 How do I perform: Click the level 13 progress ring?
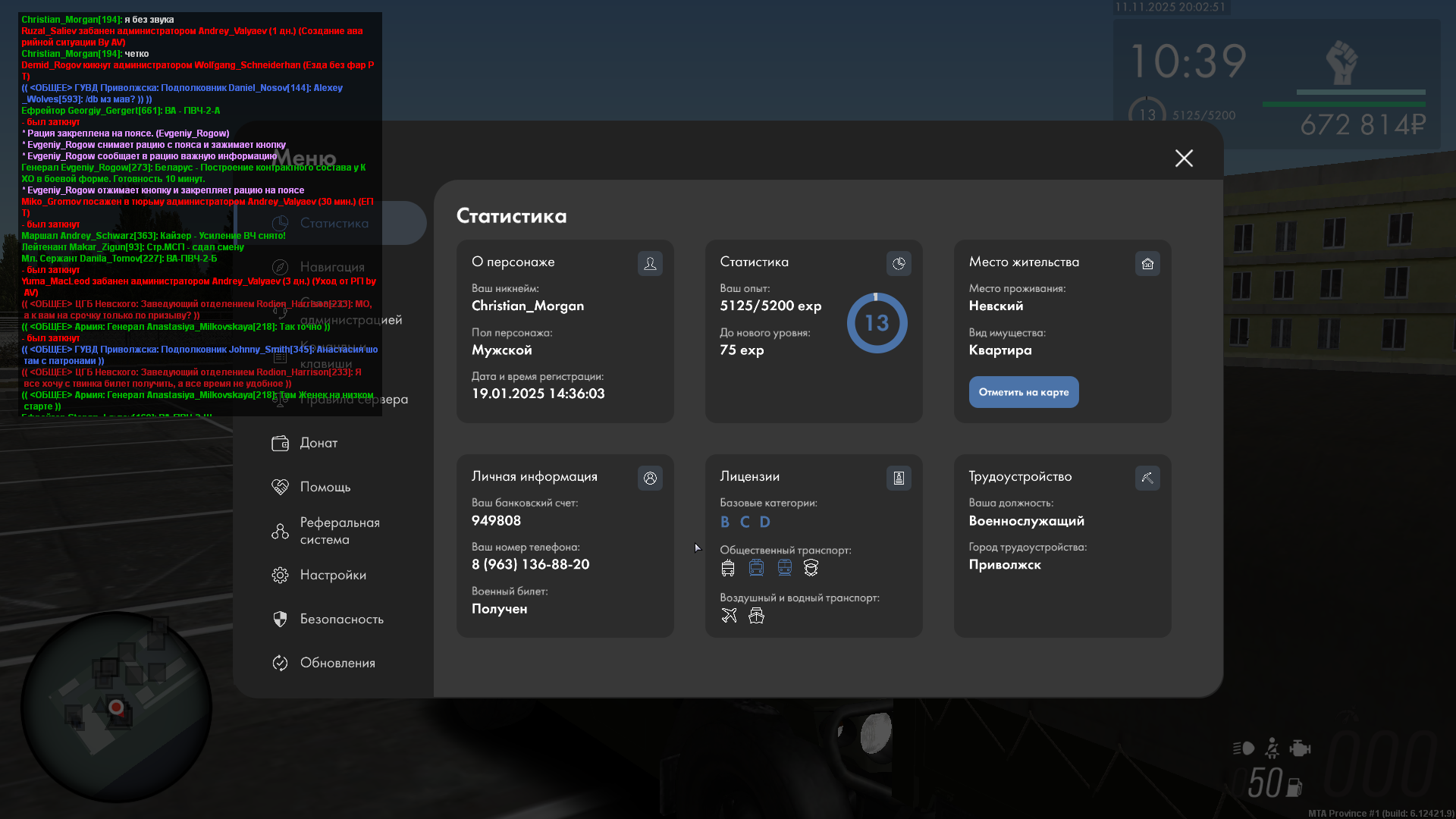click(x=877, y=323)
